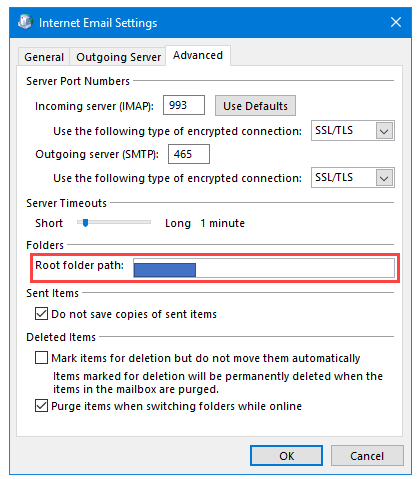The width and height of the screenshot is (418, 479).
Task: Close the Internet Email Settings dialog
Action: click(x=396, y=22)
